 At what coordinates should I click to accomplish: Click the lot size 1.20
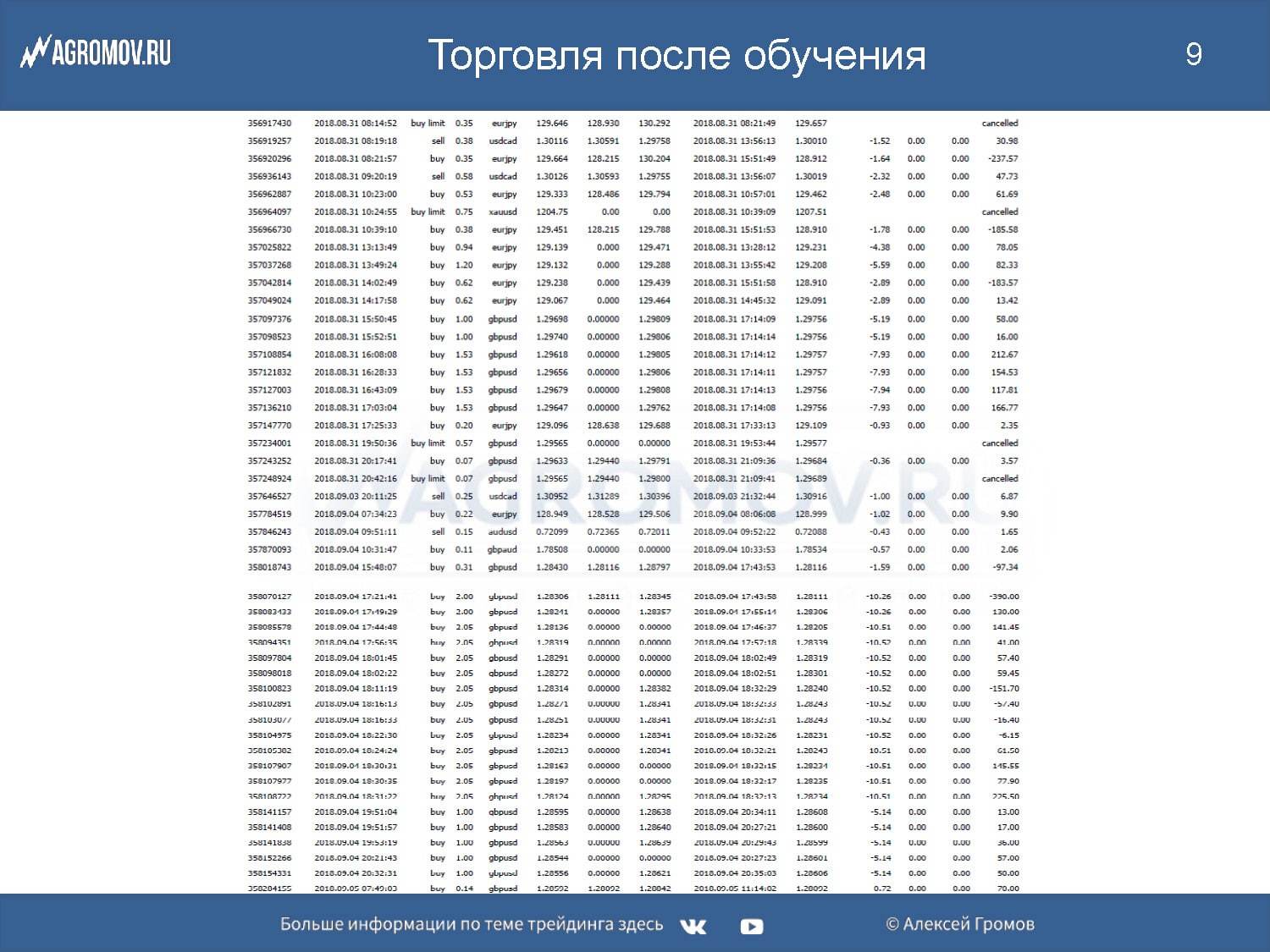[464, 266]
